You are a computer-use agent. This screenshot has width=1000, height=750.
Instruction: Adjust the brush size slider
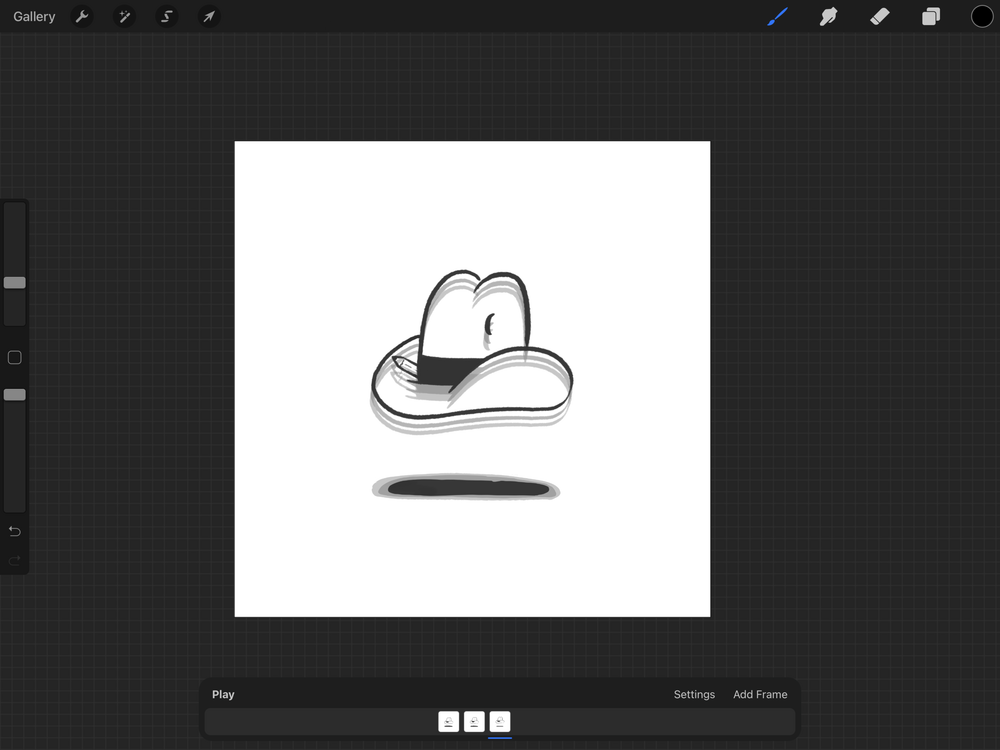(14, 282)
